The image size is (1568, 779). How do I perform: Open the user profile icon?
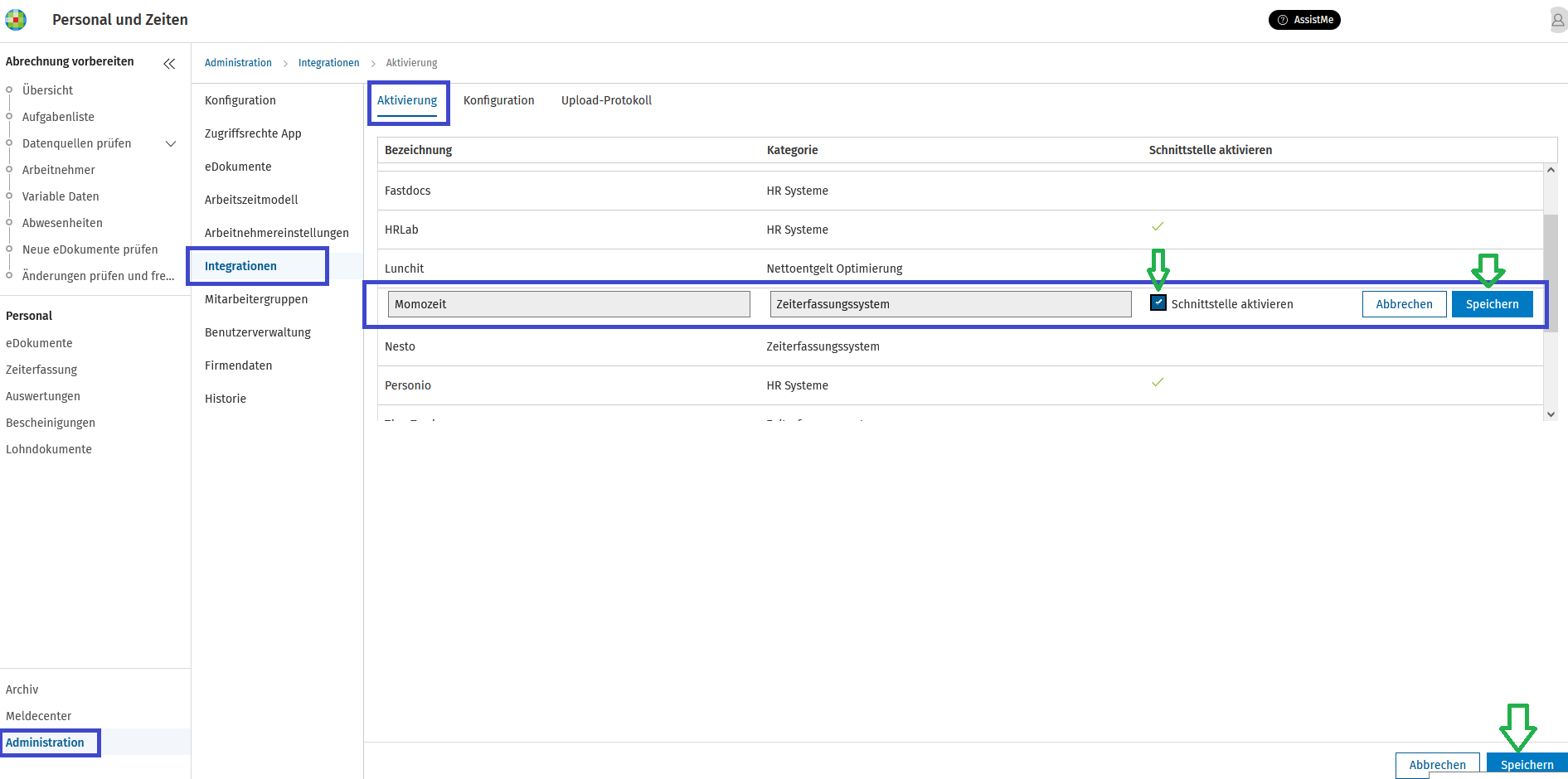coord(1557,20)
